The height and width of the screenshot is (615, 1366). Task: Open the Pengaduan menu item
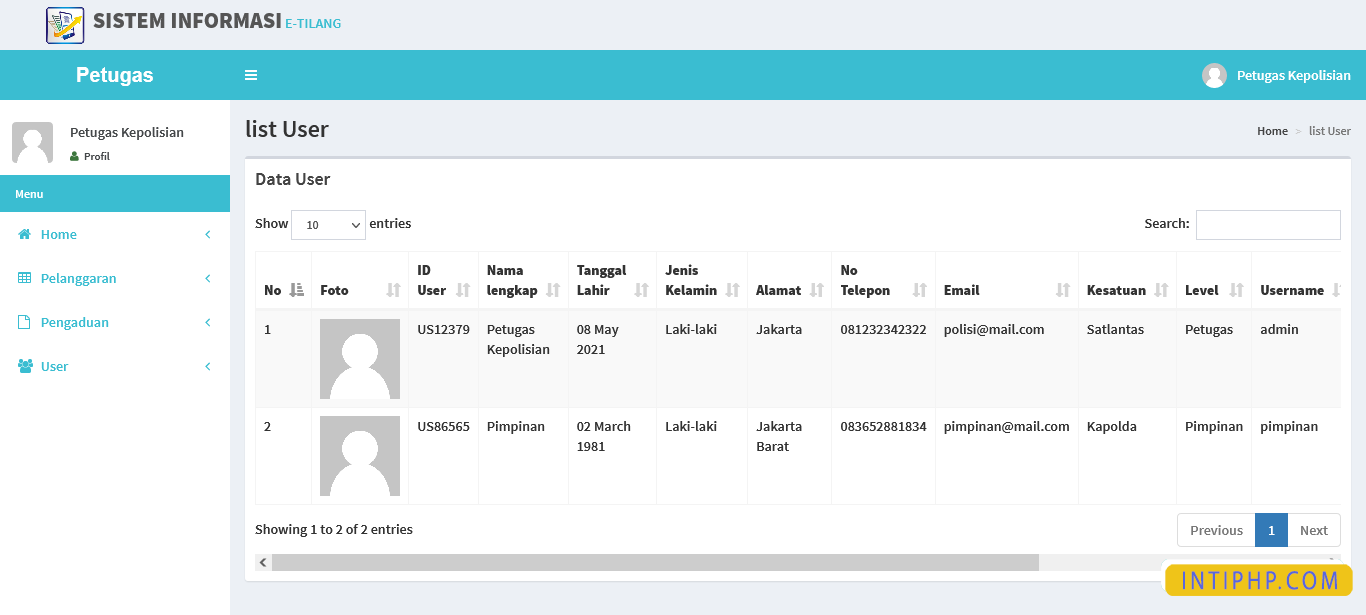(75, 322)
